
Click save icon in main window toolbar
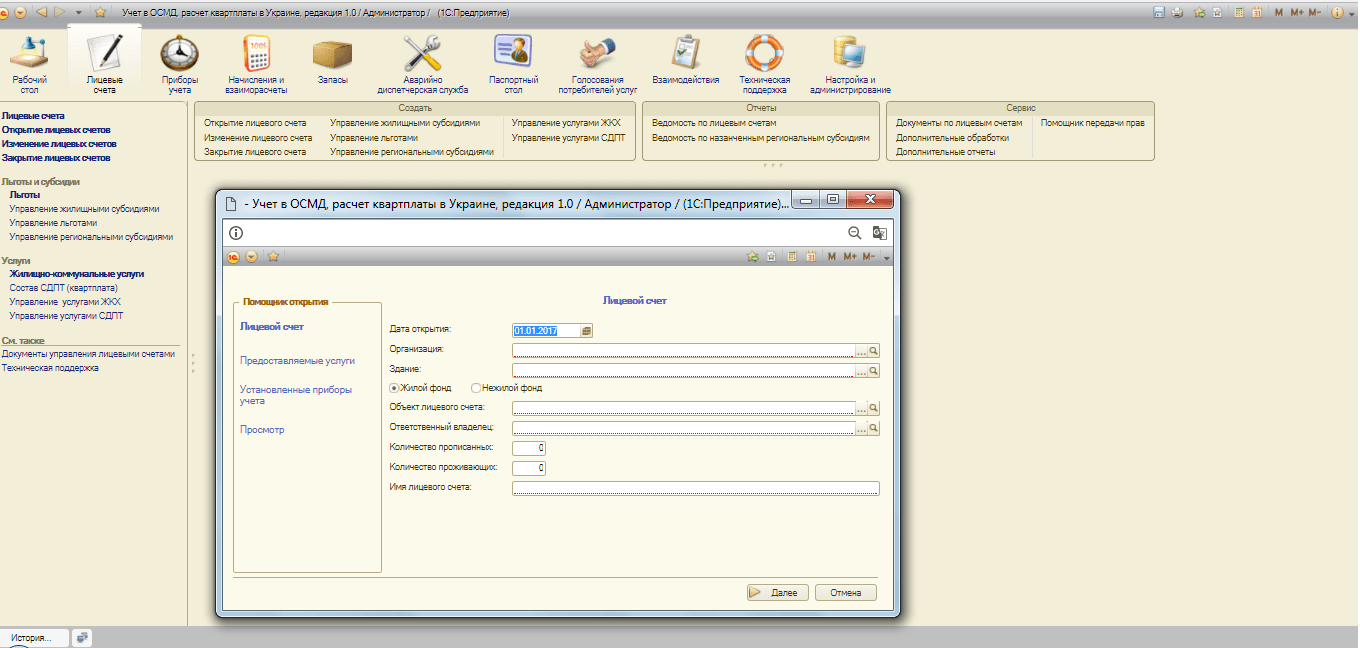1159,12
